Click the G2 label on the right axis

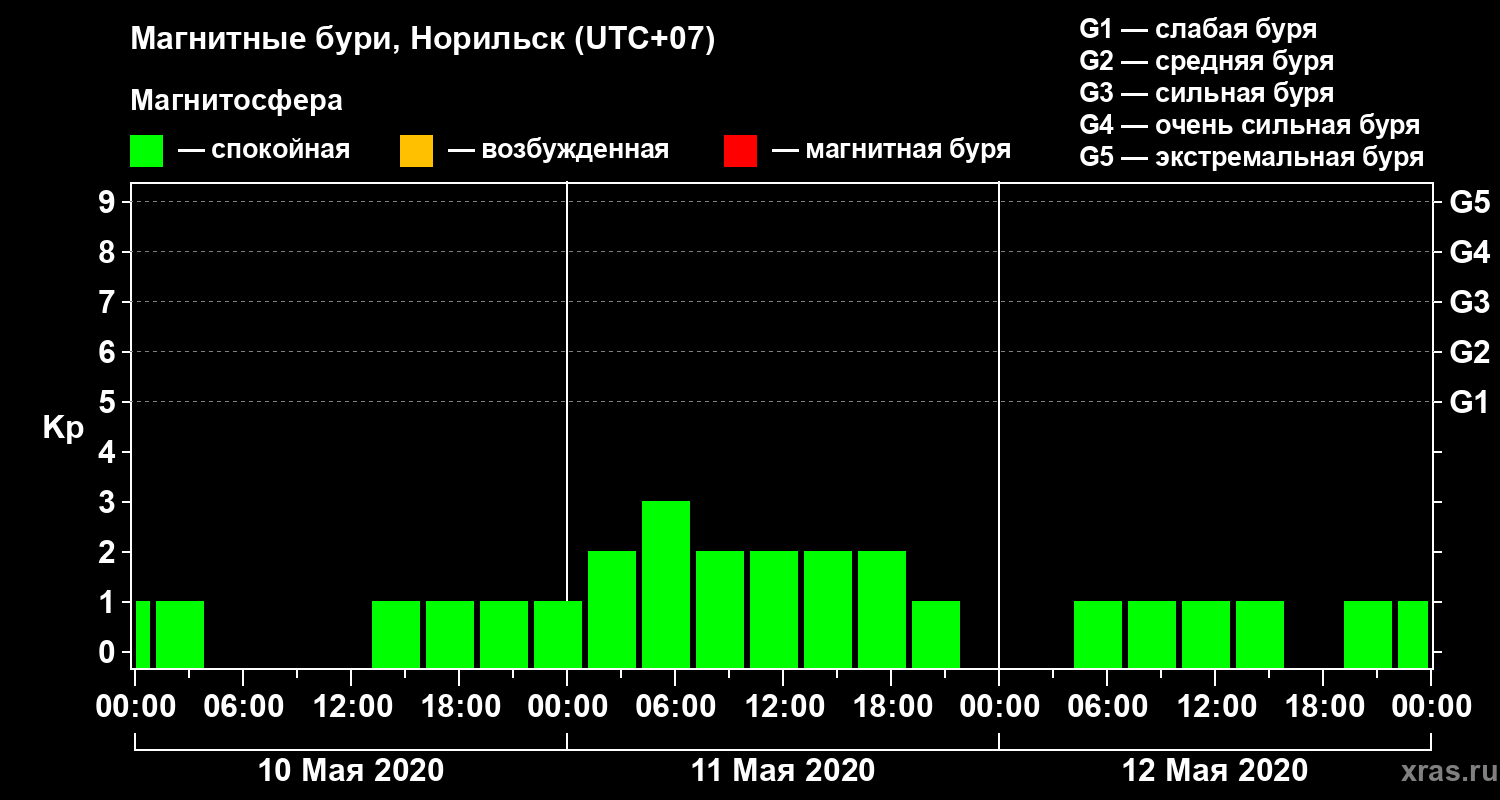[x=1470, y=352]
